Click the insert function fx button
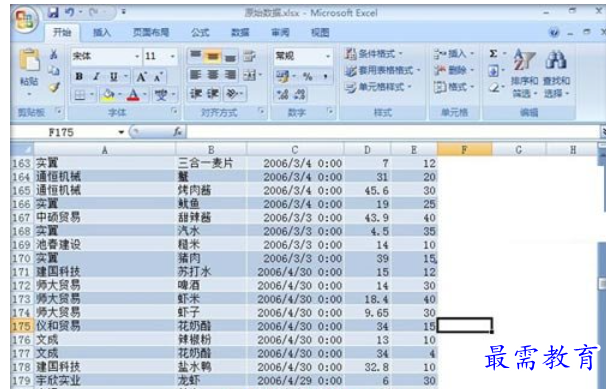The image size is (606, 389). pyautogui.click(x=178, y=132)
